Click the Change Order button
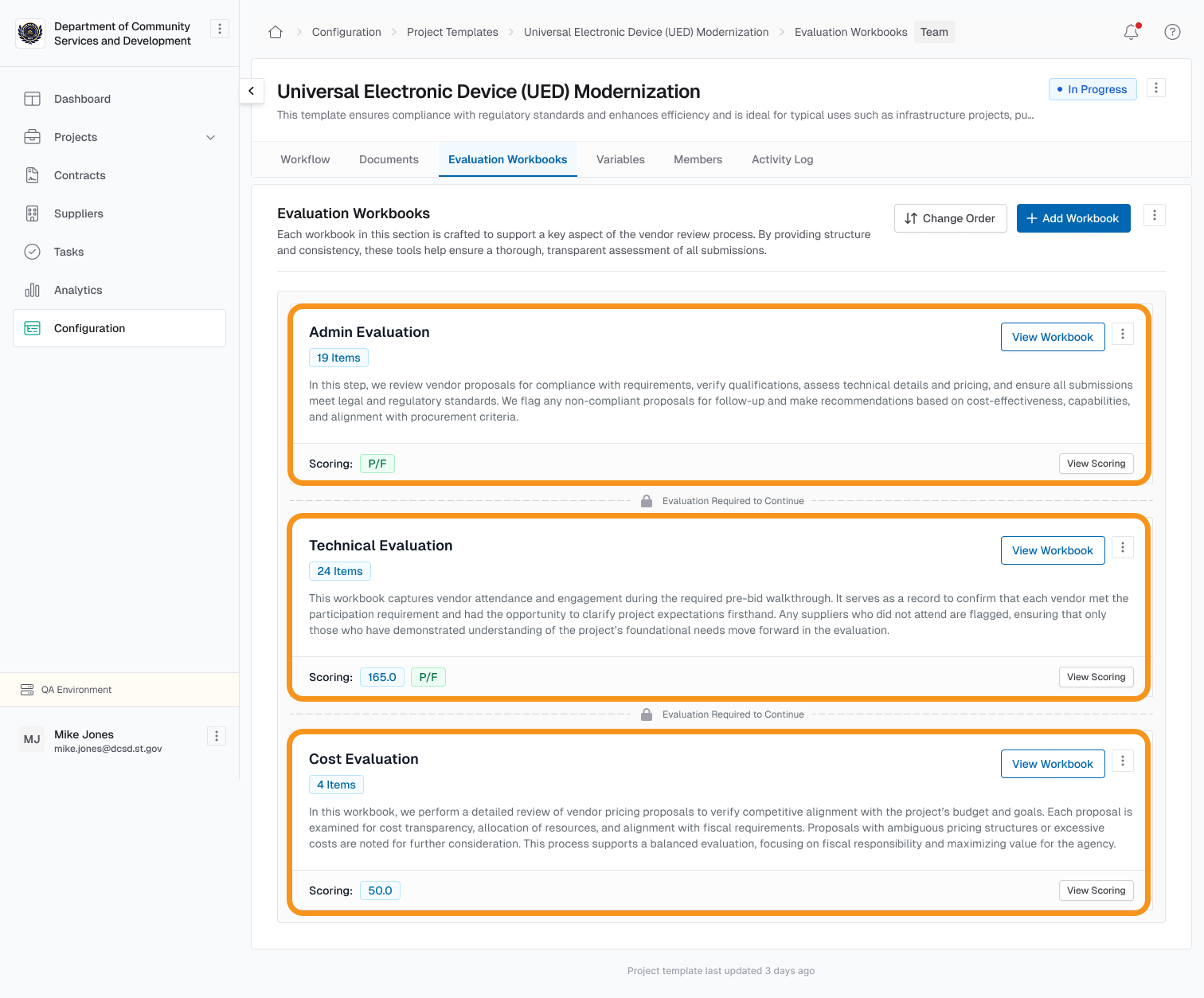 (950, 218)
